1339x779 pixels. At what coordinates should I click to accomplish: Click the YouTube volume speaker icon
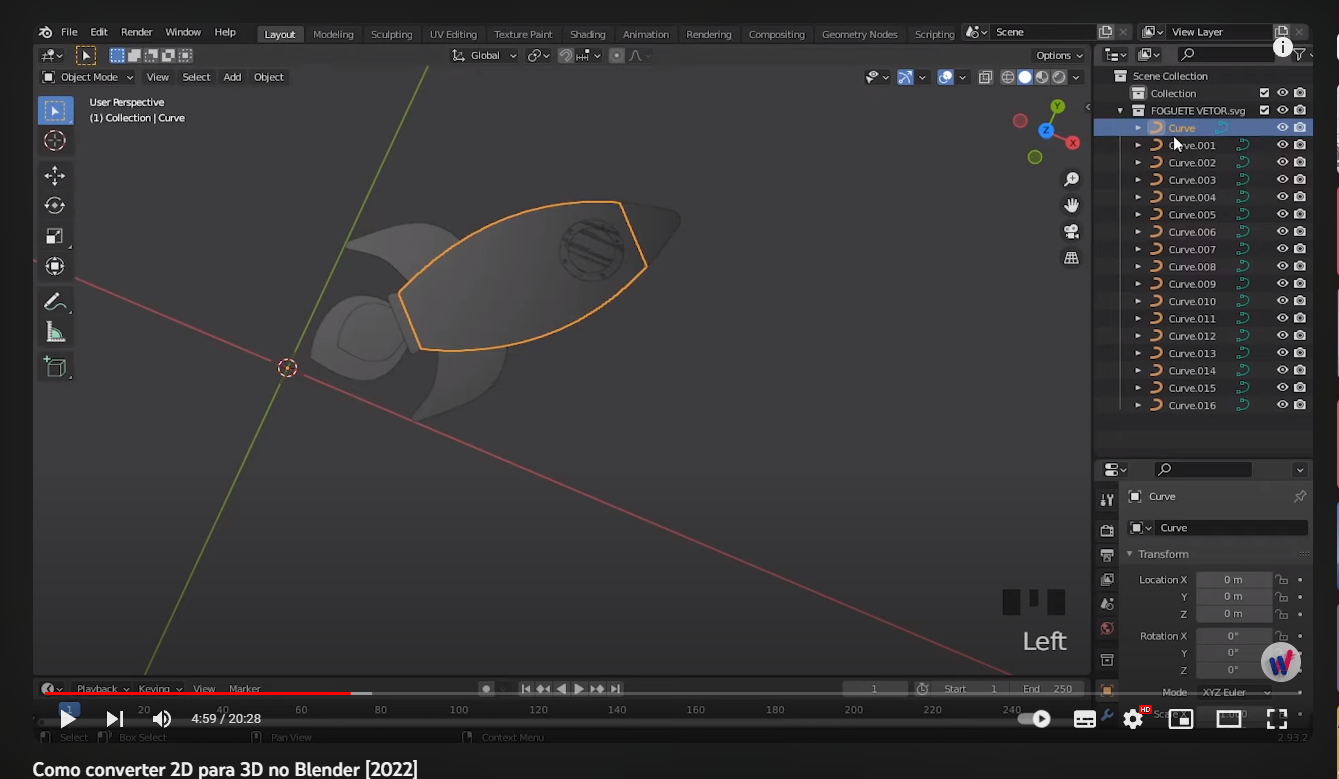[x=161, y=718]
